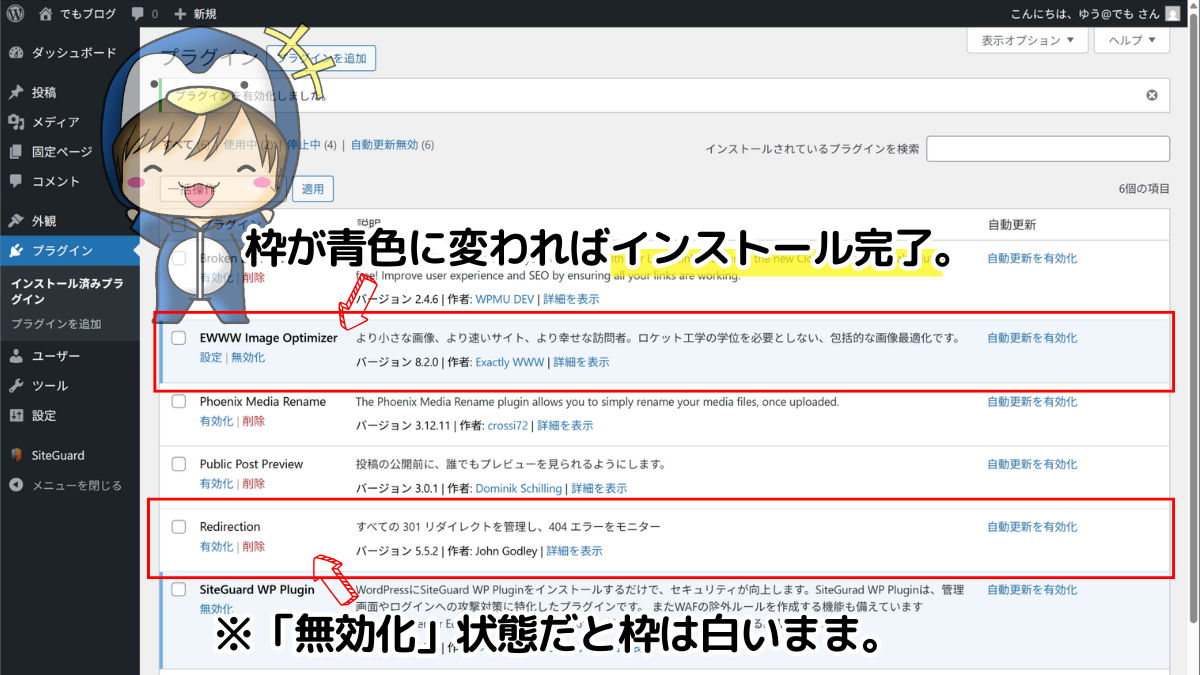Open the Dominik Schilling author link
1200x675 pixels.
(x=519, y=488)
